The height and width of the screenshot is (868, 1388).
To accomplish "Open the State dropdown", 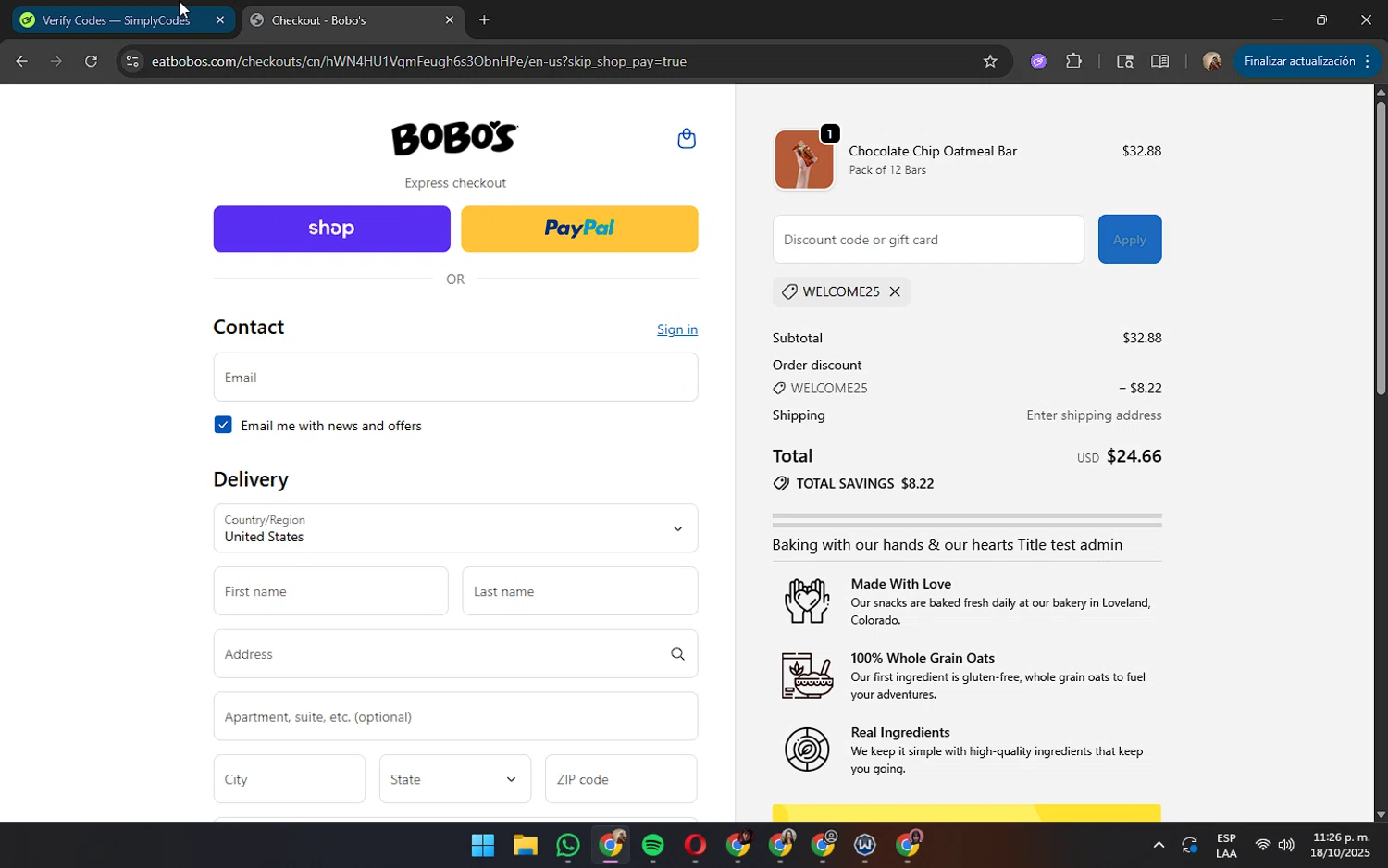I will 455,779.
